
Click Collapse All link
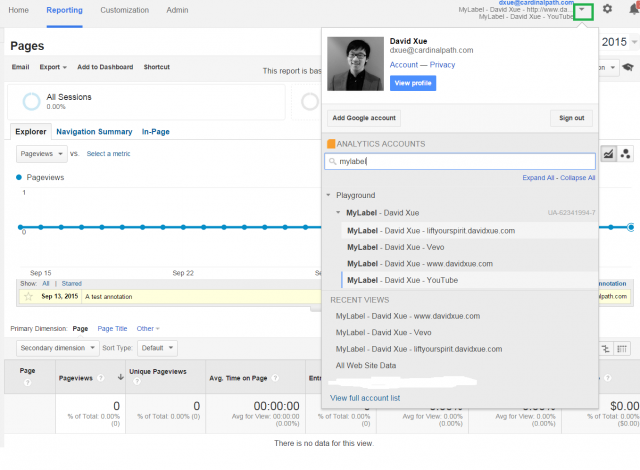pyautogui.click(x=578, y=178)
